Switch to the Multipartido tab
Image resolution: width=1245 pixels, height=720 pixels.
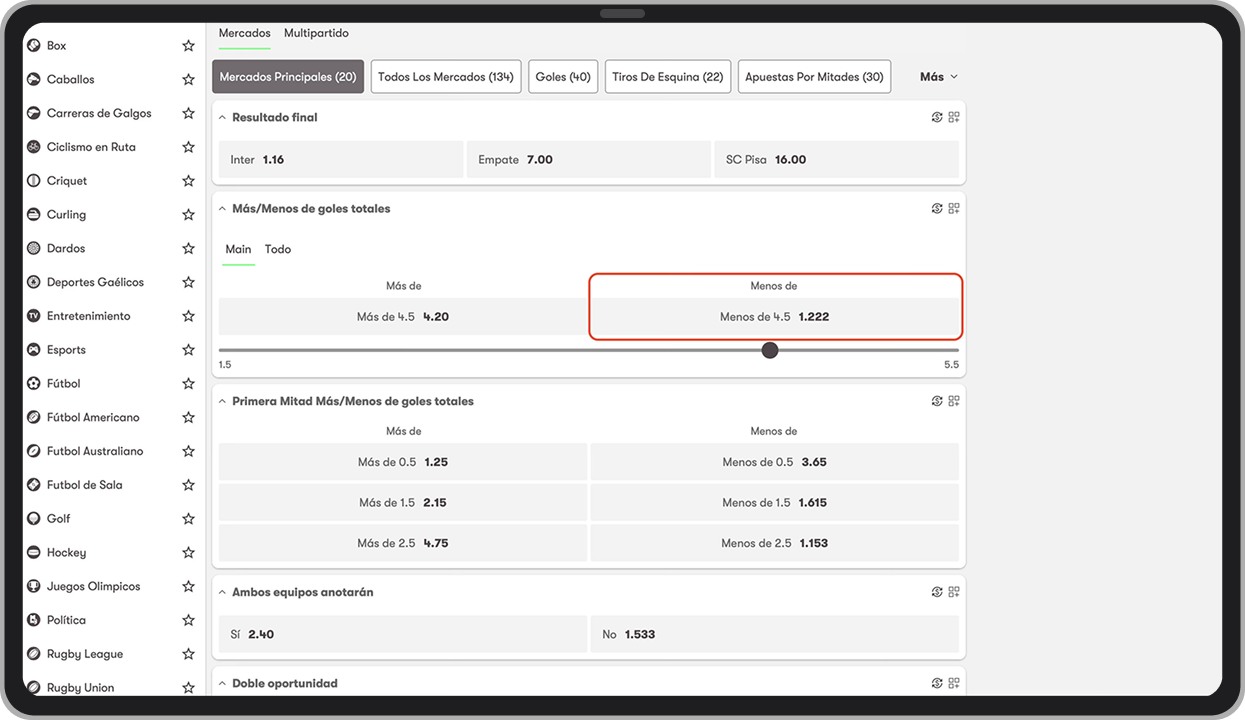(316, 33)
